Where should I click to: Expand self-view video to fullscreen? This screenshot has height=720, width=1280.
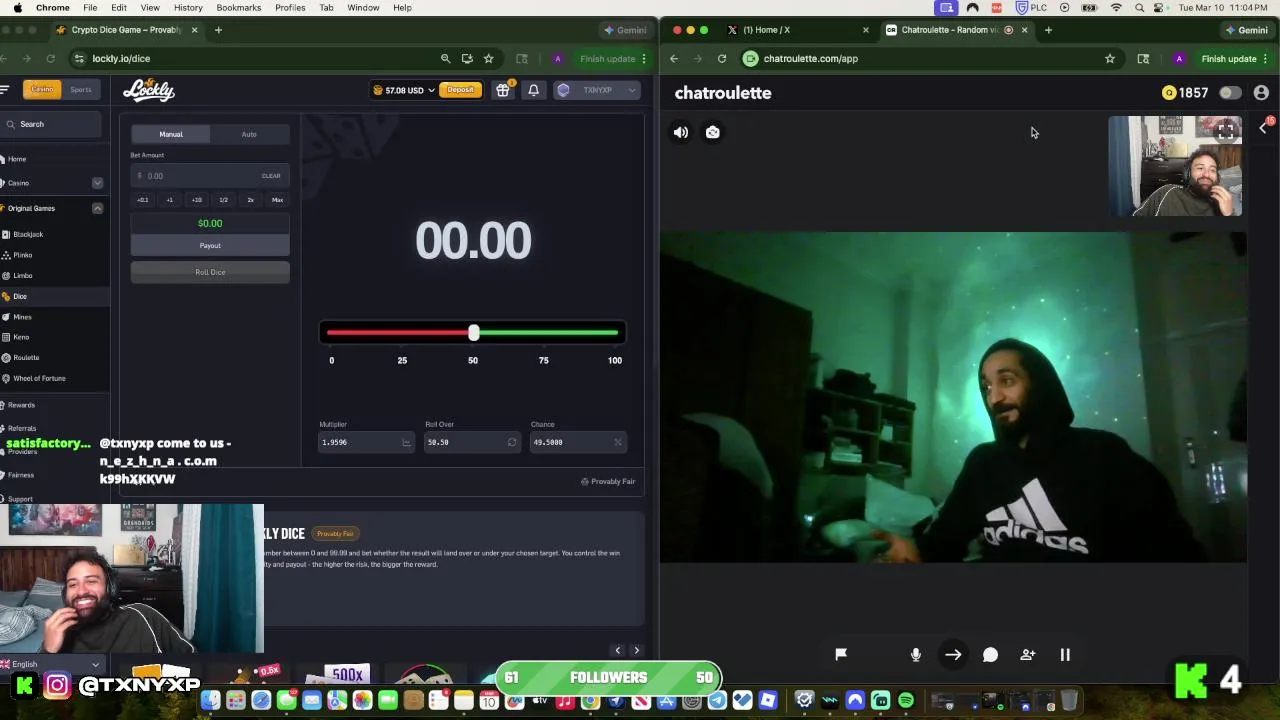[1226, 131]
